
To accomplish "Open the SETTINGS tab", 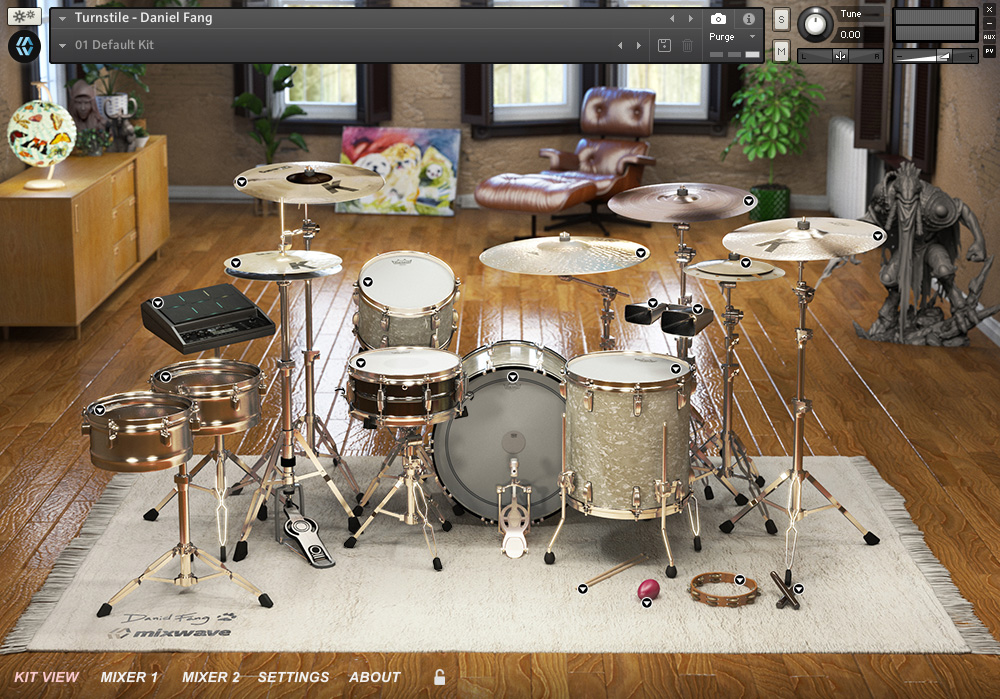I will coord(294,677).
